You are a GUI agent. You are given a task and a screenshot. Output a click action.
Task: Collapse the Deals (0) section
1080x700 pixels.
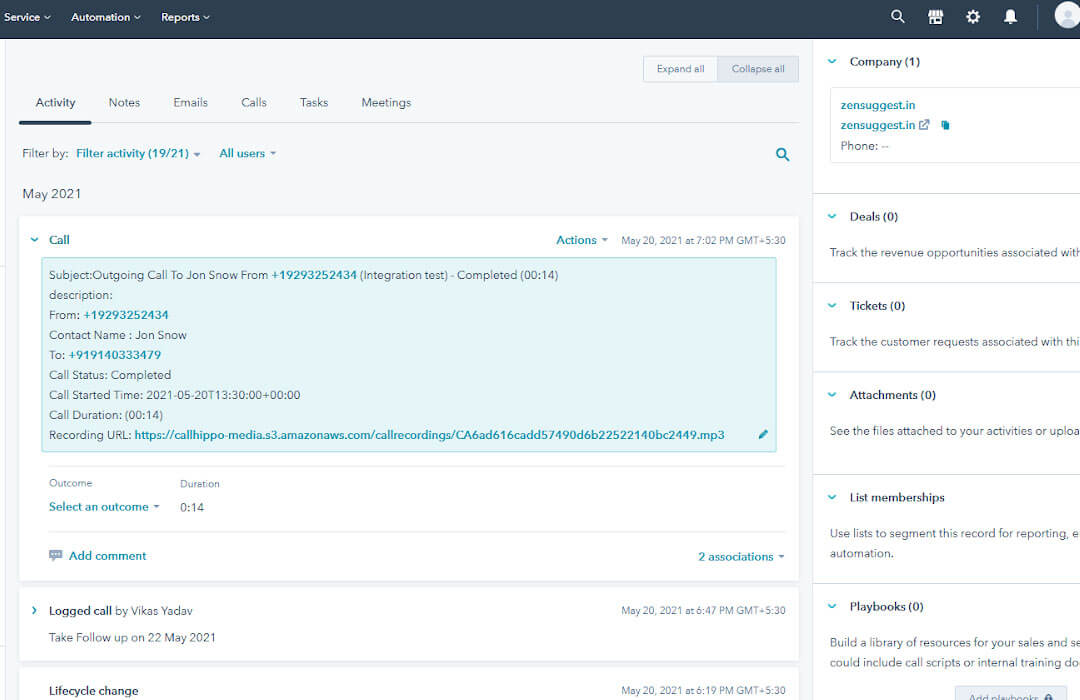pos(832,216)
